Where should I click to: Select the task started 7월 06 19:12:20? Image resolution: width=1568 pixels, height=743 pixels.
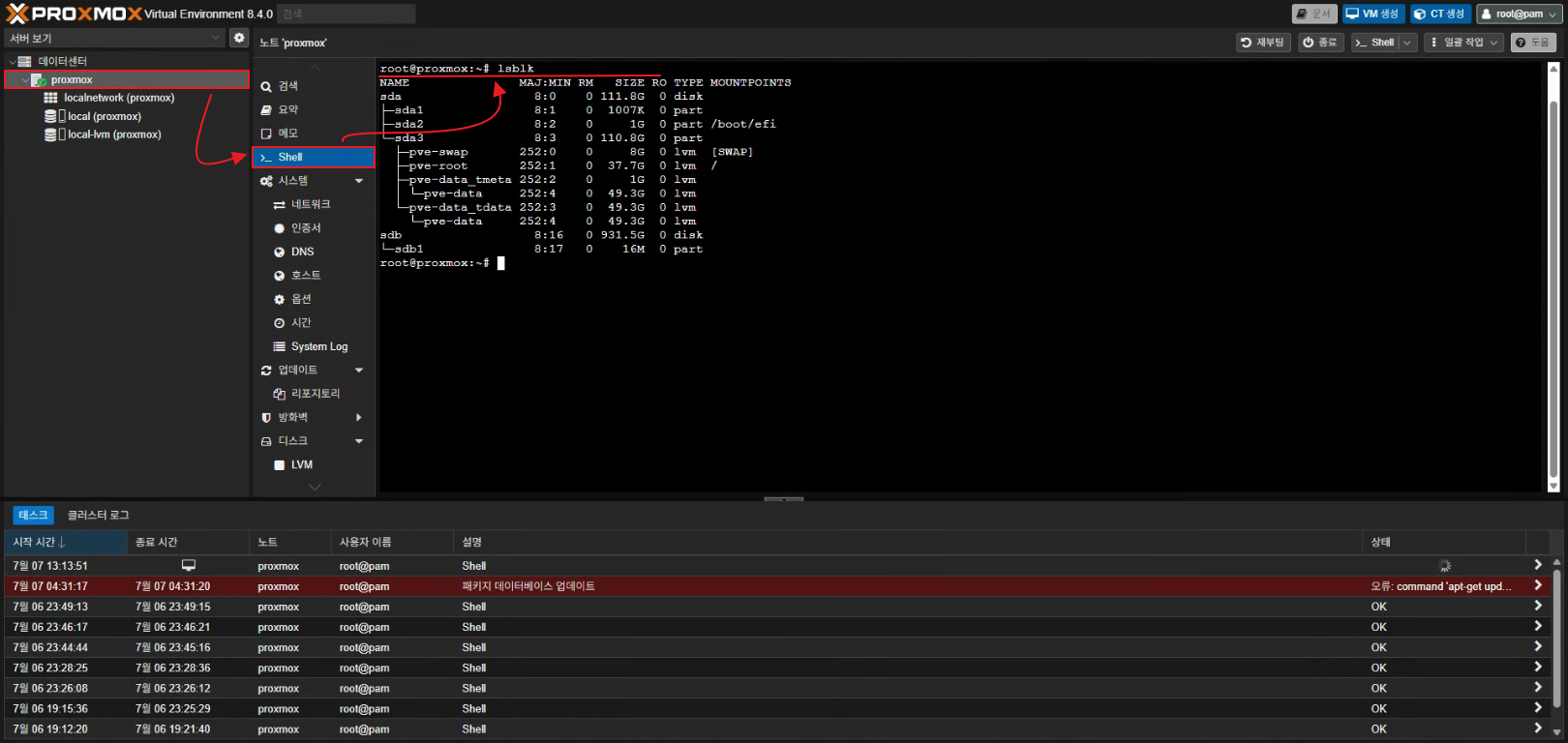point(779,729)
